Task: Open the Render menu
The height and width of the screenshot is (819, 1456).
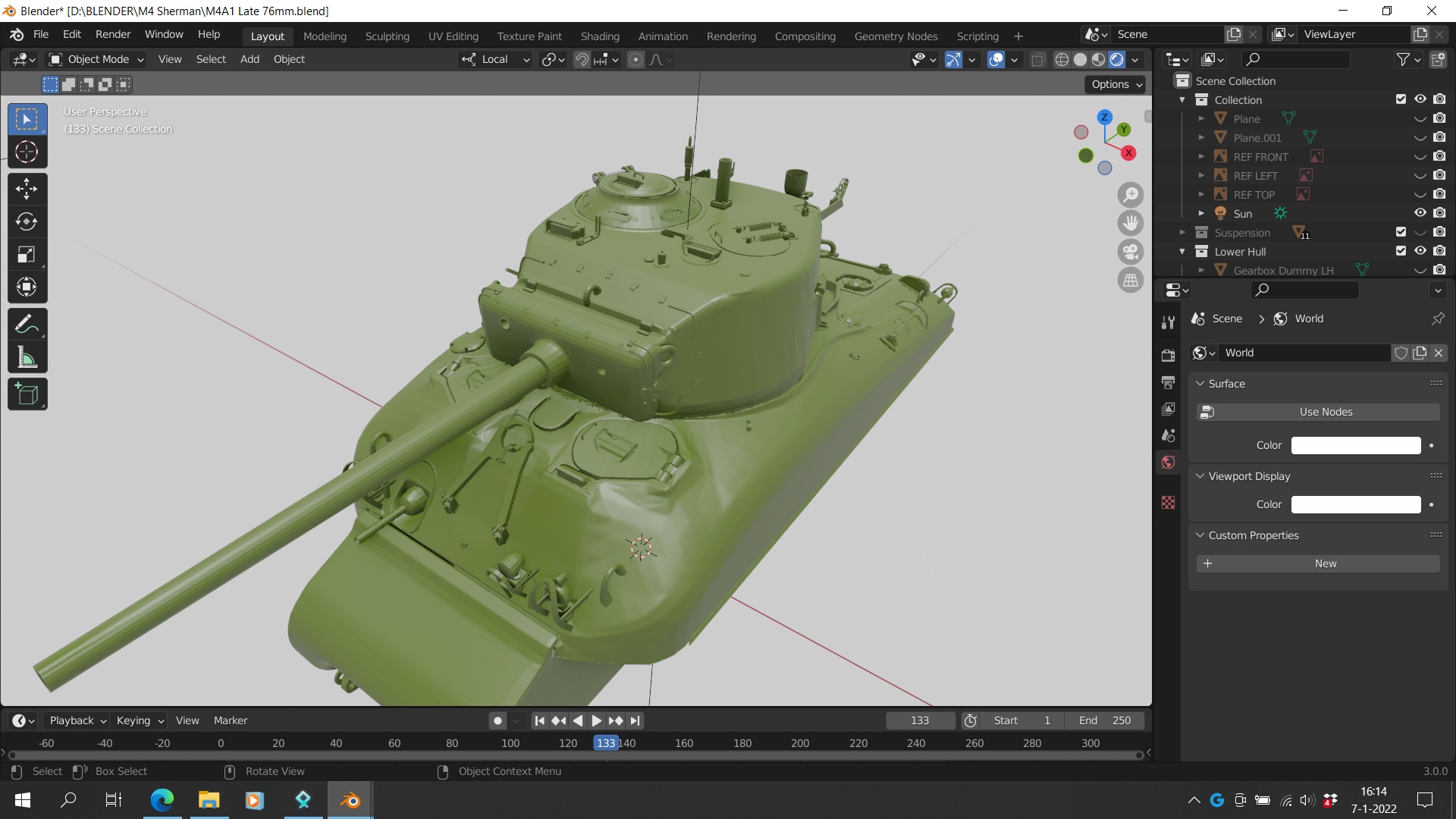Action: (113, 34)
